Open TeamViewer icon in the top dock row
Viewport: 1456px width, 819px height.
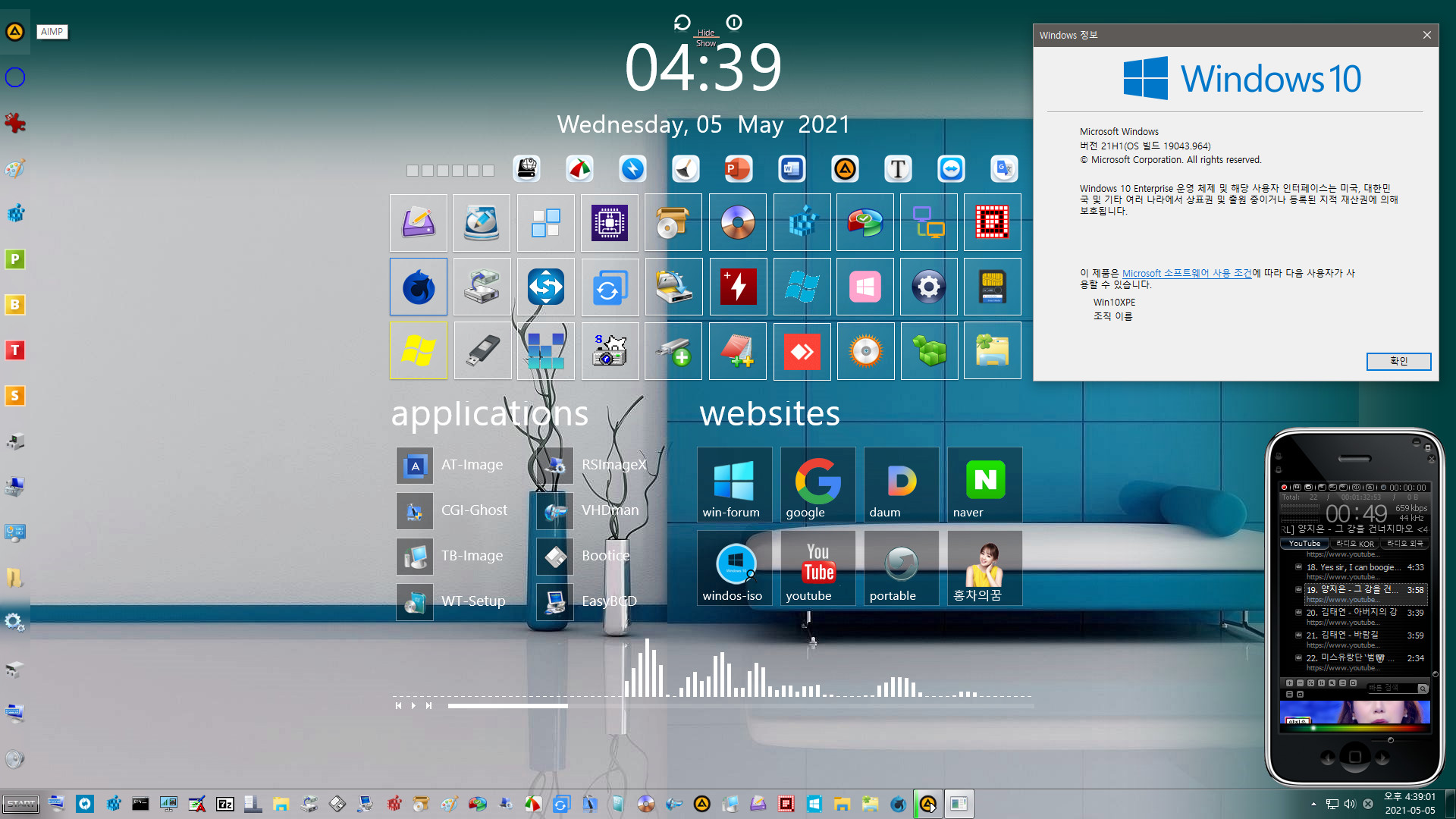pos(951,168)
